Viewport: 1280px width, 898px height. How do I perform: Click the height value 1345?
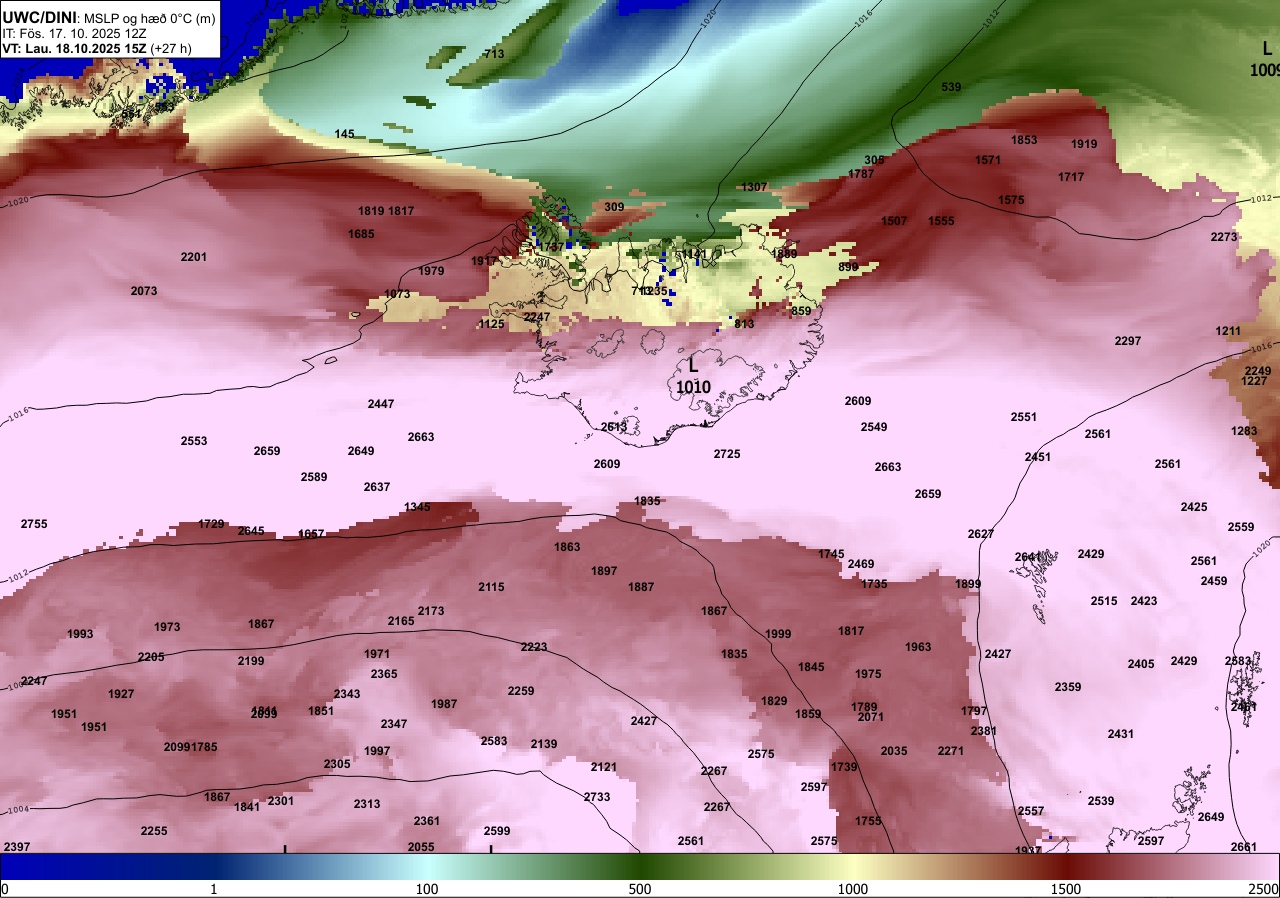coord(417,507)
